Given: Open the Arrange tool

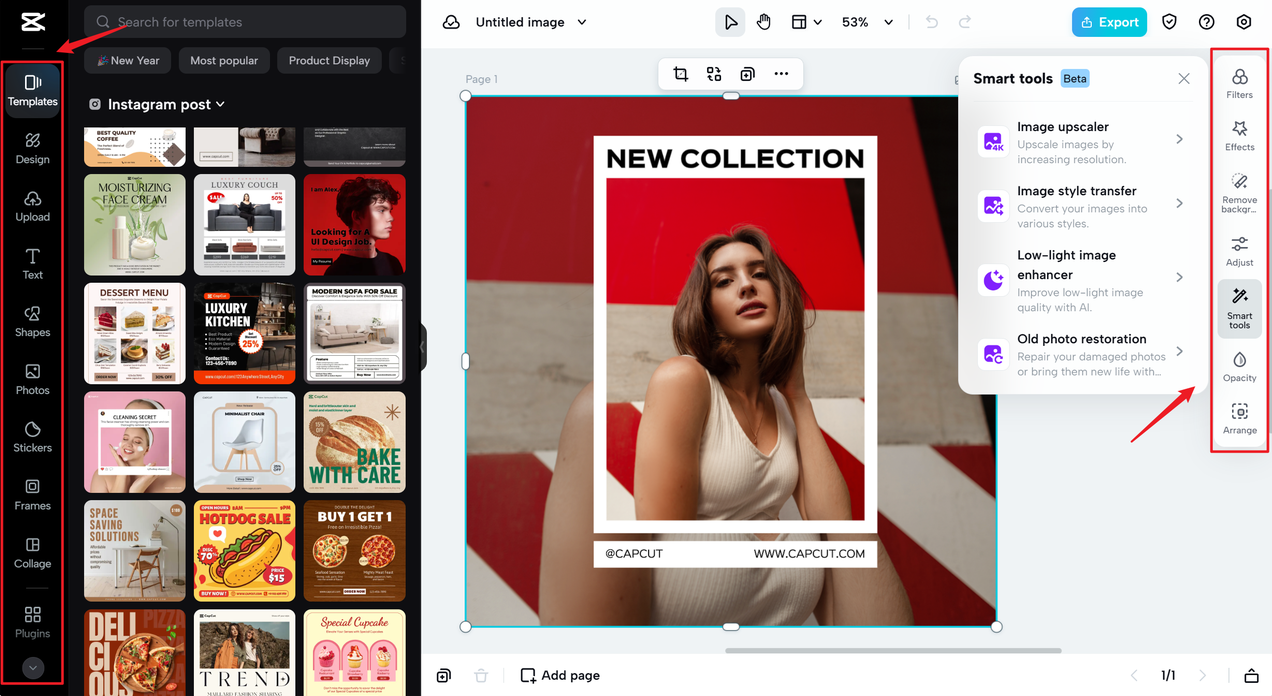Looking at the screenshot, I should point(1239,419).
